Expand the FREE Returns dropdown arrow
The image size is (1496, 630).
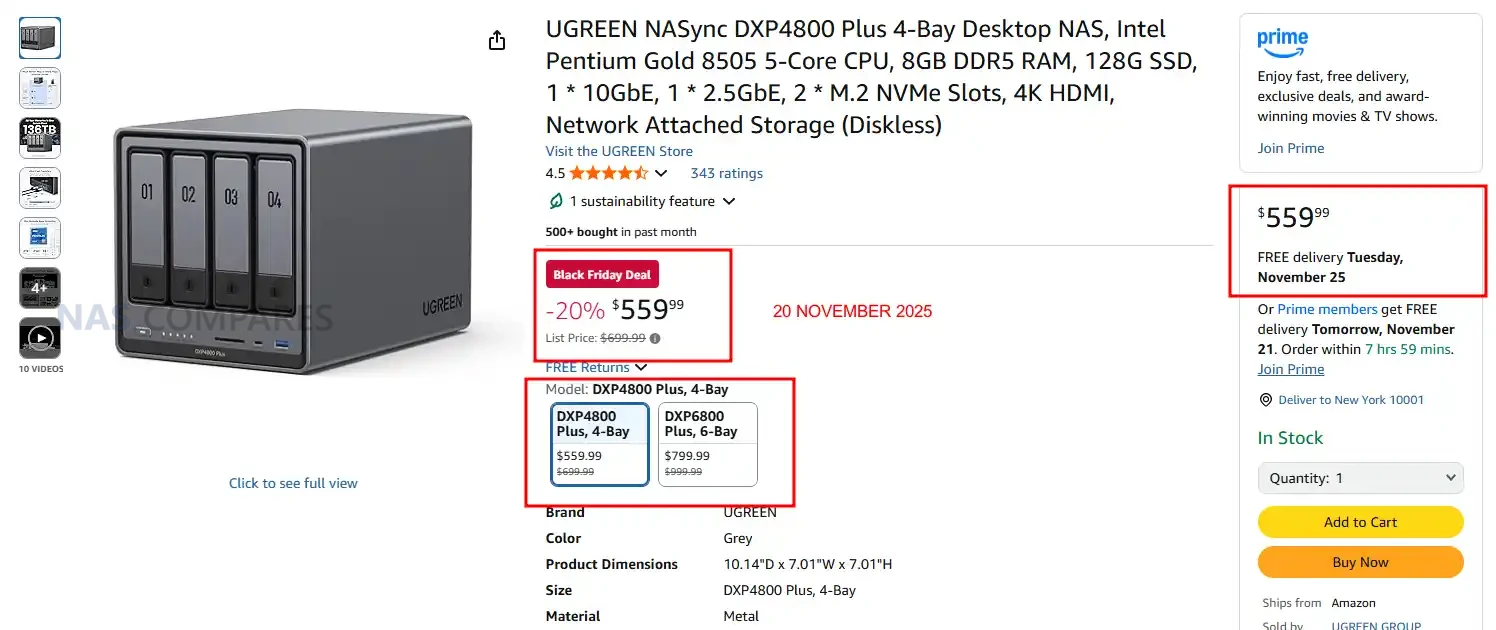tap(641, 368)
